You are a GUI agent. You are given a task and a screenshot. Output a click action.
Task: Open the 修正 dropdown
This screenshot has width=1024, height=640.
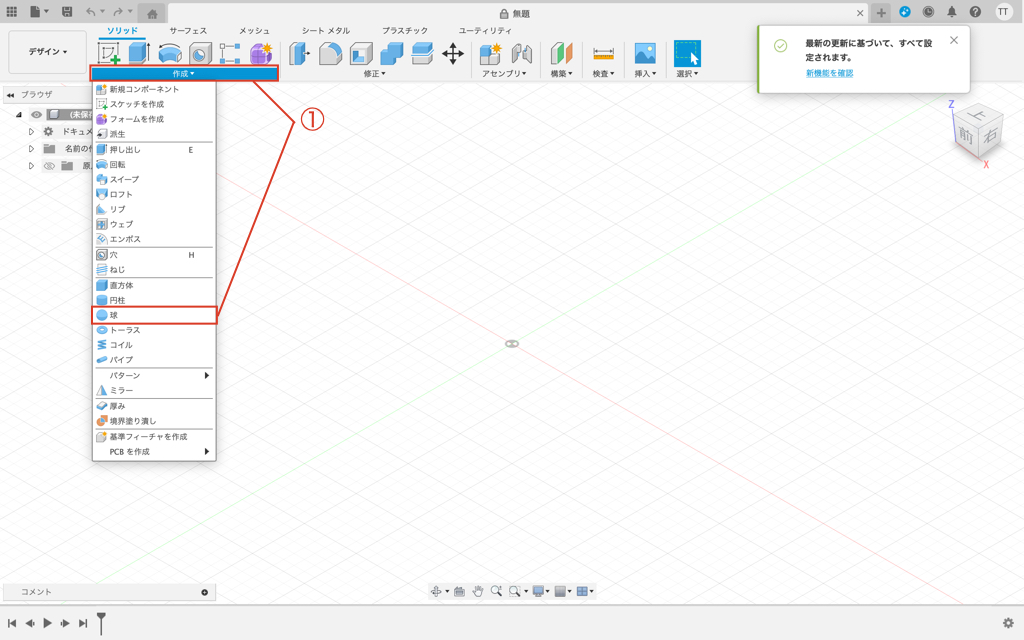[374, 74]
